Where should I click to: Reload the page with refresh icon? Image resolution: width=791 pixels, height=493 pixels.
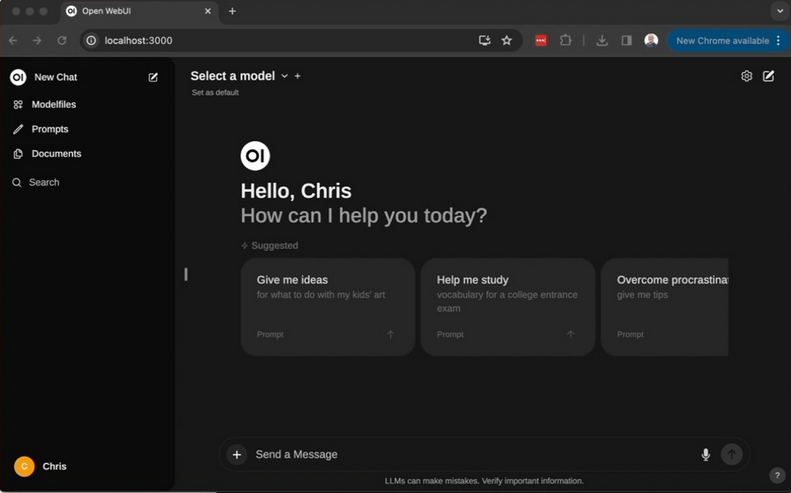pos(62,40)
